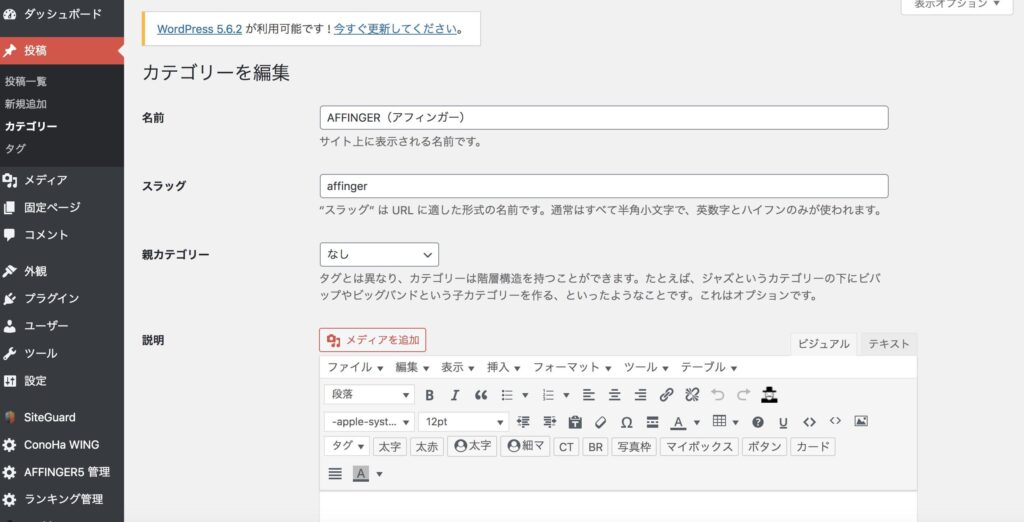
Task: Click the 太赤 style button
Action: click(x=427, y=447)
